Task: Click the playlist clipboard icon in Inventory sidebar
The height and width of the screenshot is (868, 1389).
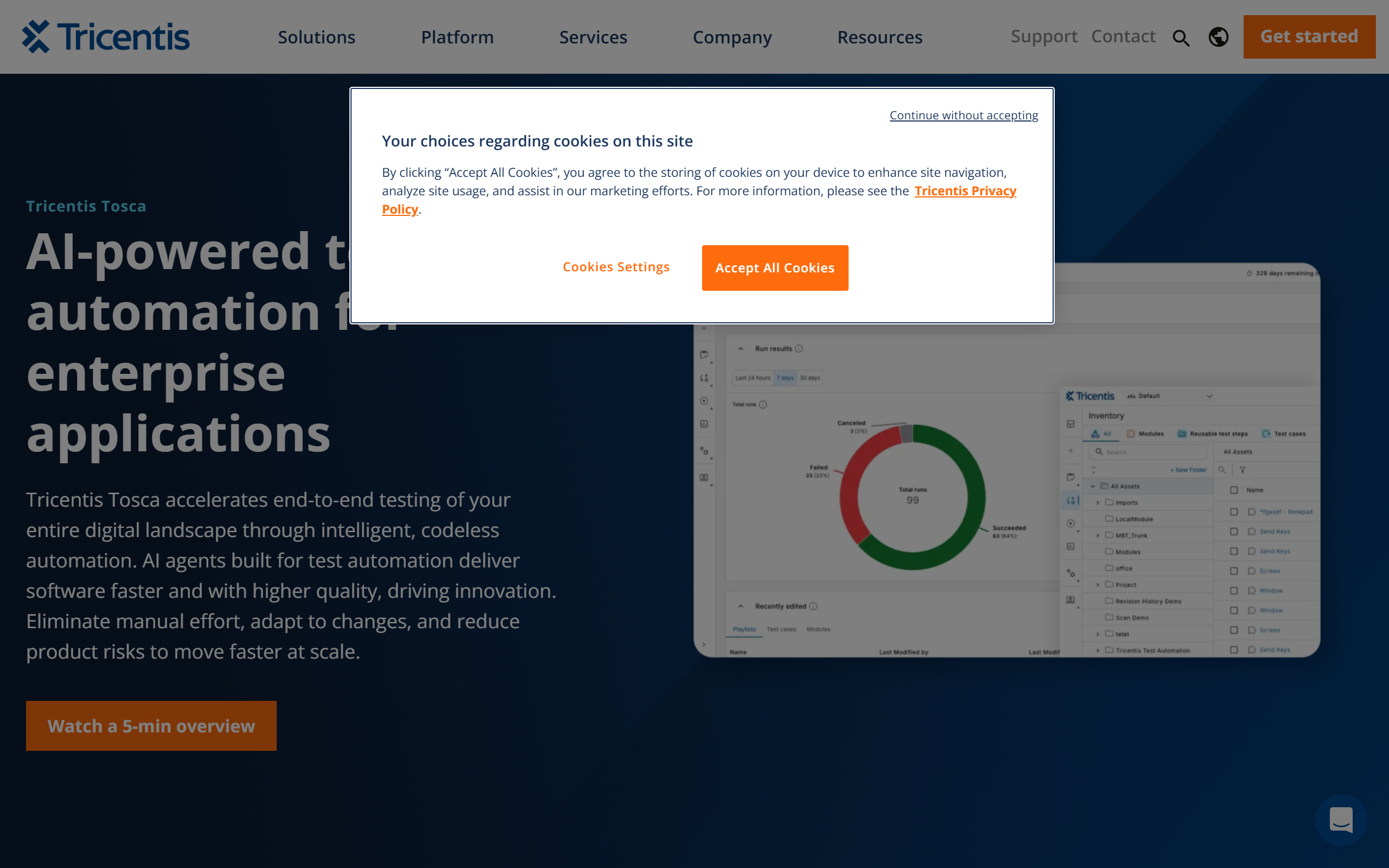Action: coord(1071,477)
